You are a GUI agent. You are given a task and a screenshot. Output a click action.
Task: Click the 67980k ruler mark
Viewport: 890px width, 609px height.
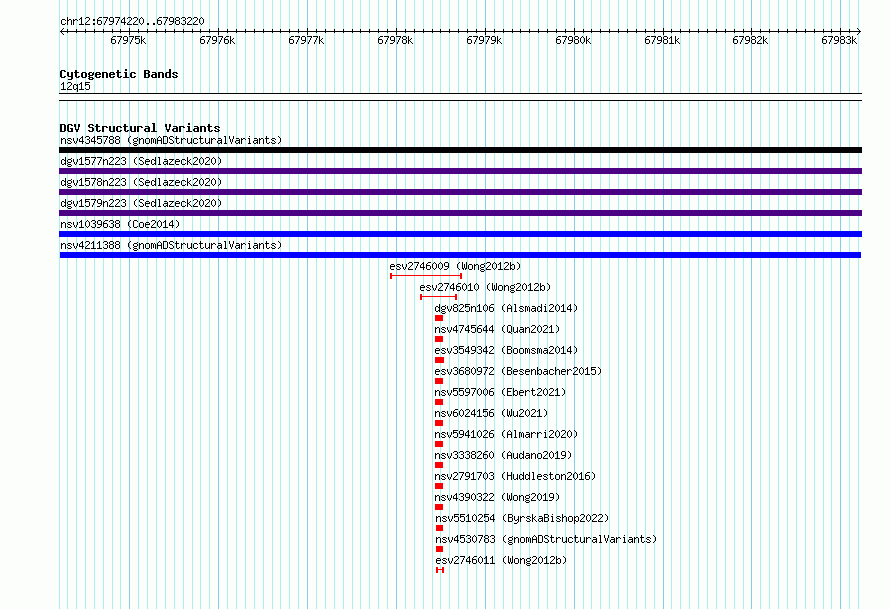point(573,40)
